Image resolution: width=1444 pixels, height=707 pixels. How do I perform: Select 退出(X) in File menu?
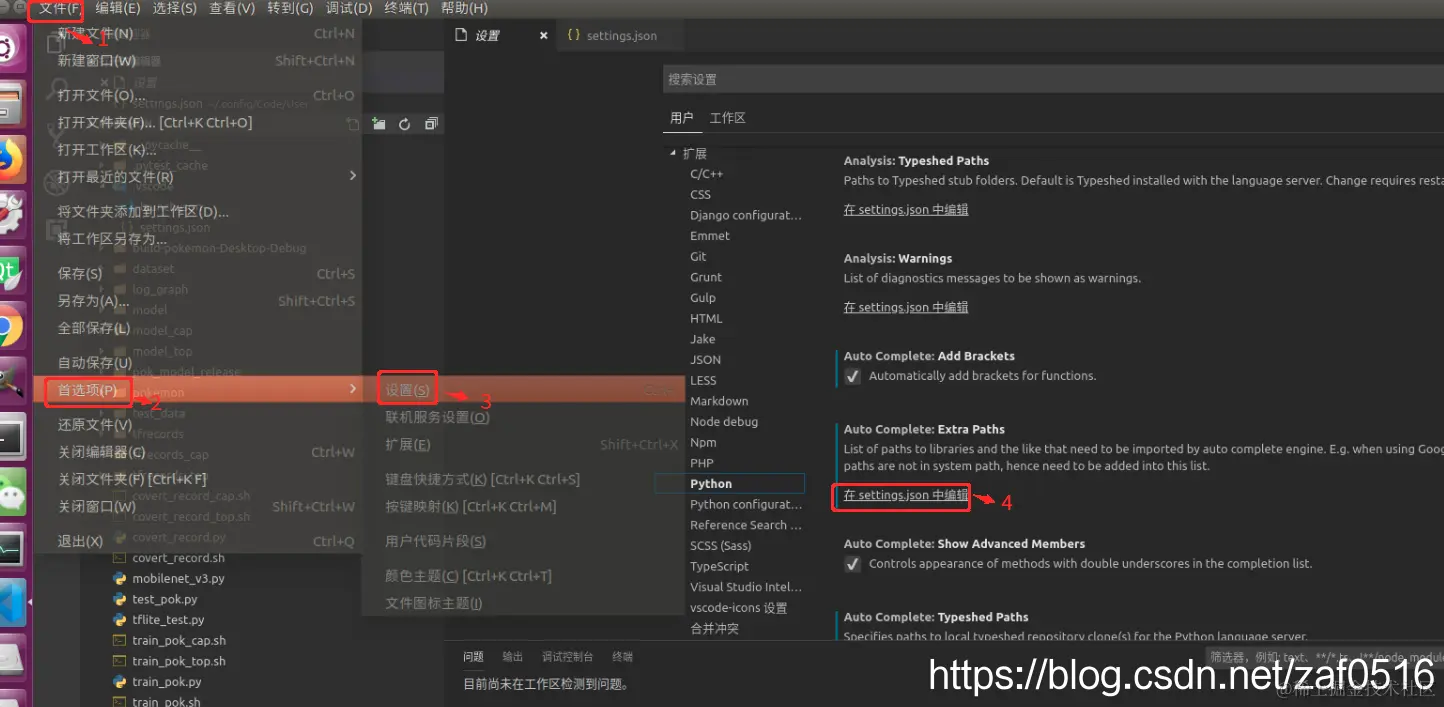pos(198,541)
